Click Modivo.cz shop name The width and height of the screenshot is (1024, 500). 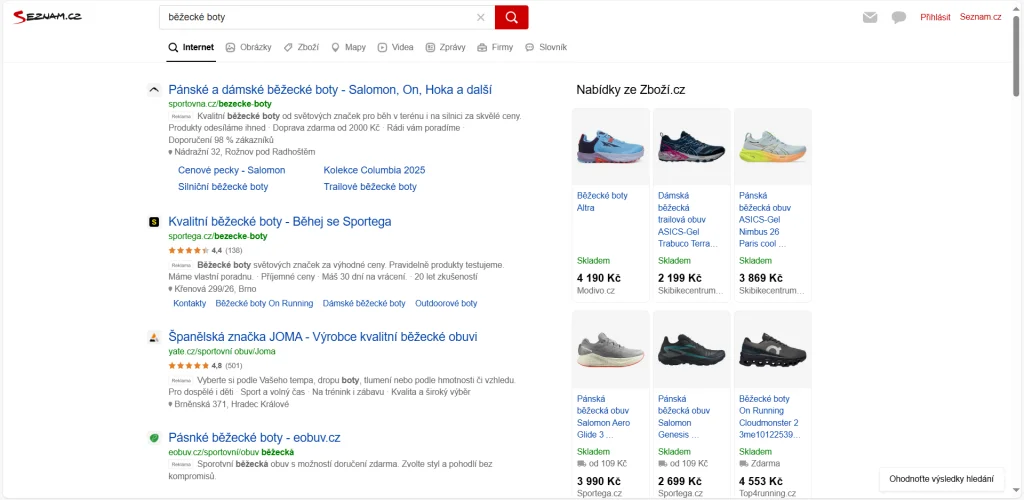(596, 290)
